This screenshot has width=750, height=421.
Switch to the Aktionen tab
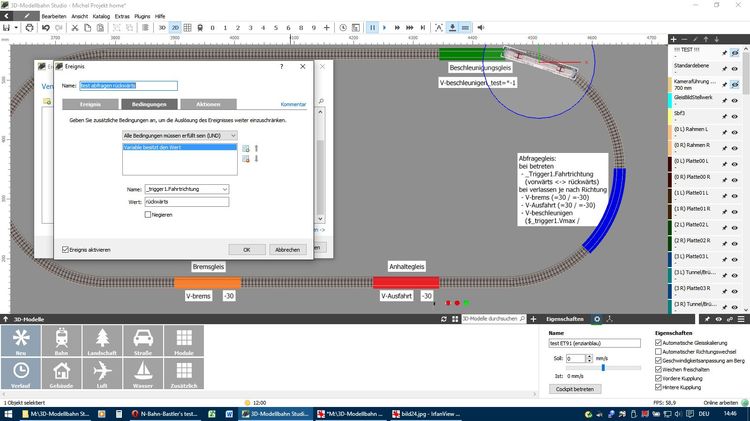pos(208,104)
